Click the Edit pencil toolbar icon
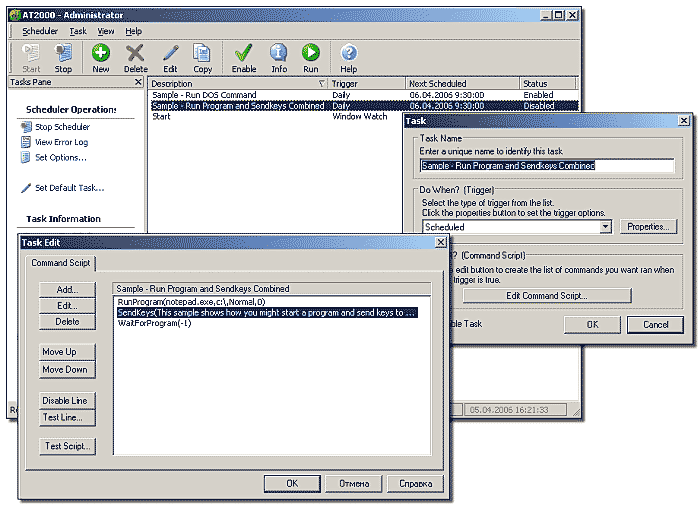Screen dimensions: 700x506 (170, 57)
